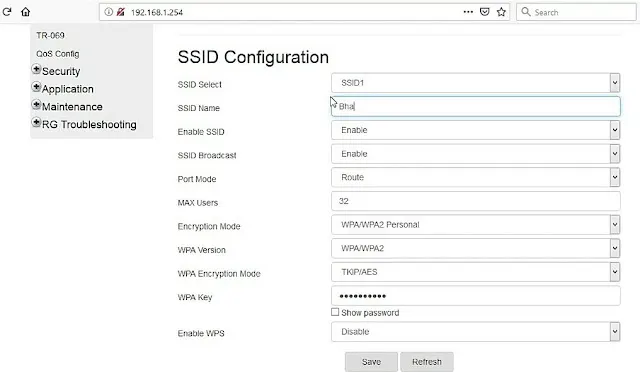This screenshot has width=640, height=372.
Task: Open the SSID Broadcast dropdown
Action: click(x=476, y=154)
